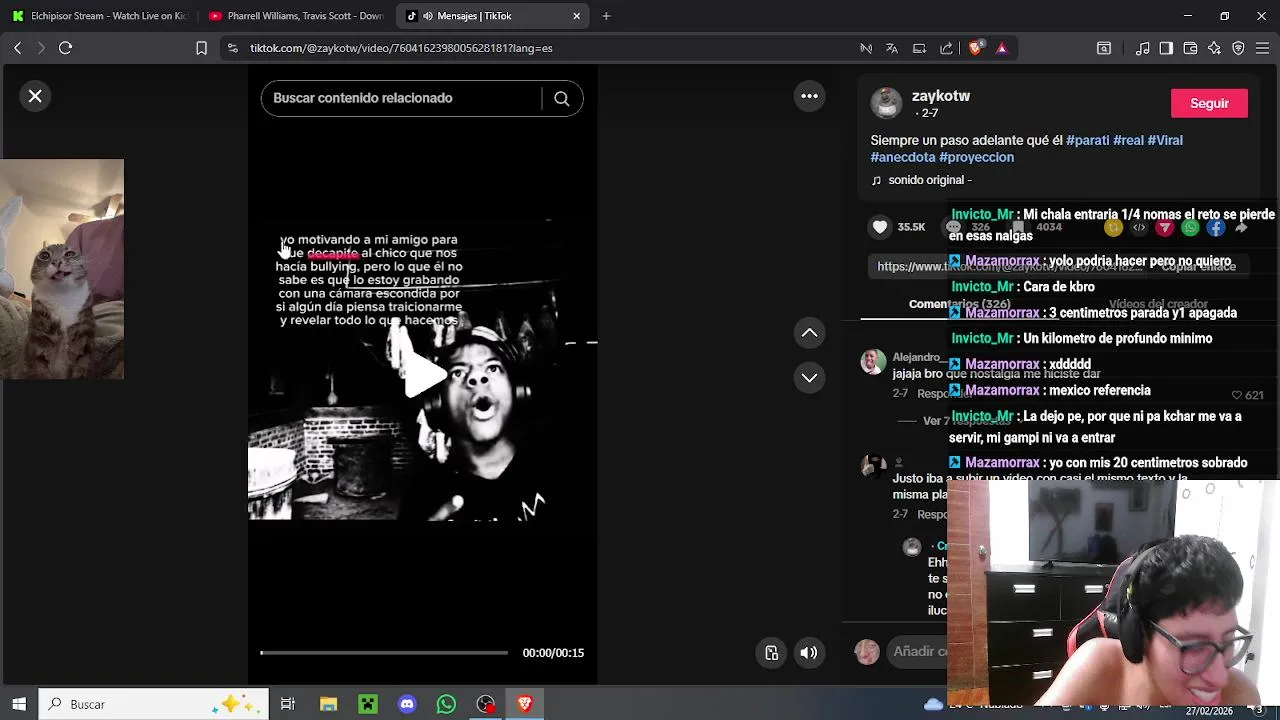Open the Windows Start menu
This screenshot has width=1280, height=720.
pos(18,704)
